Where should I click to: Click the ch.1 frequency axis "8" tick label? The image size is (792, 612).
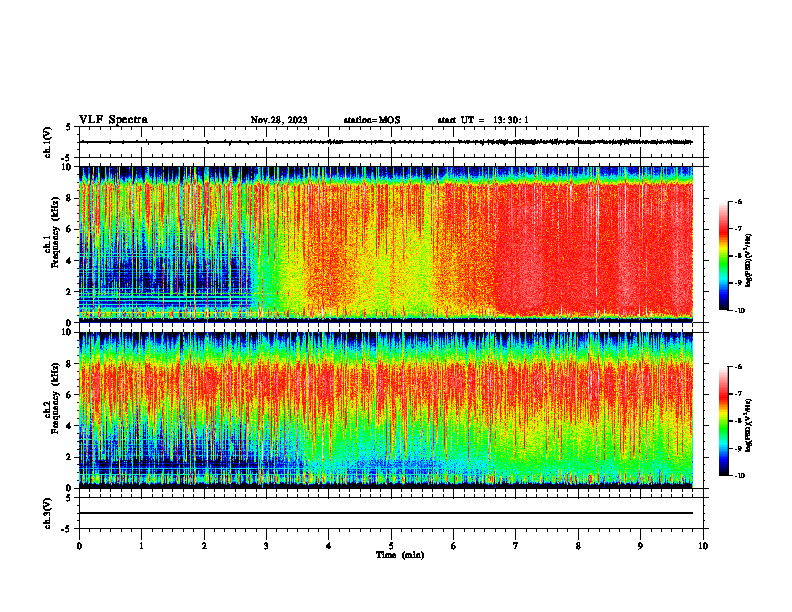[x=70, y=198]
